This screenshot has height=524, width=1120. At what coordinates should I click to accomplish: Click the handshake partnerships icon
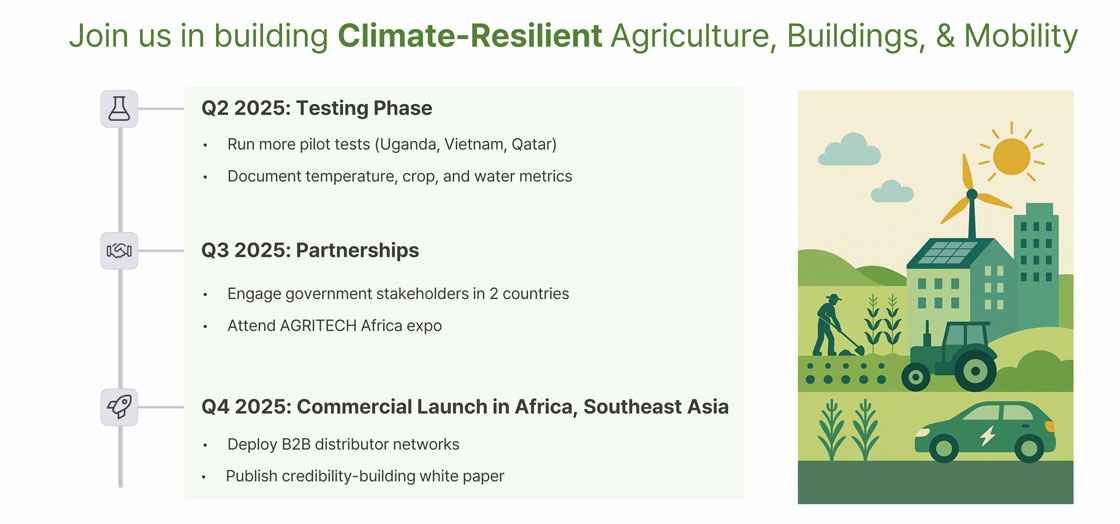[x=119, y=250]
